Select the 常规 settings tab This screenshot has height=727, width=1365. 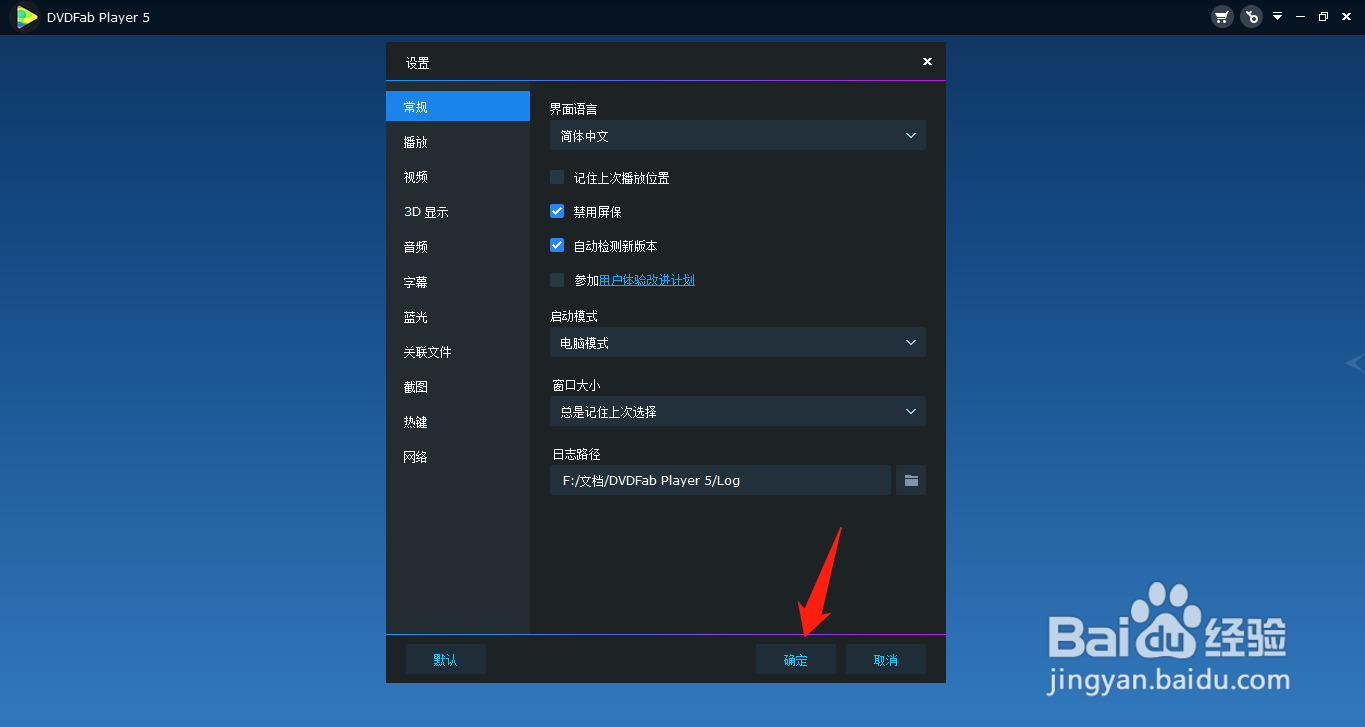[x=458, y=106]
